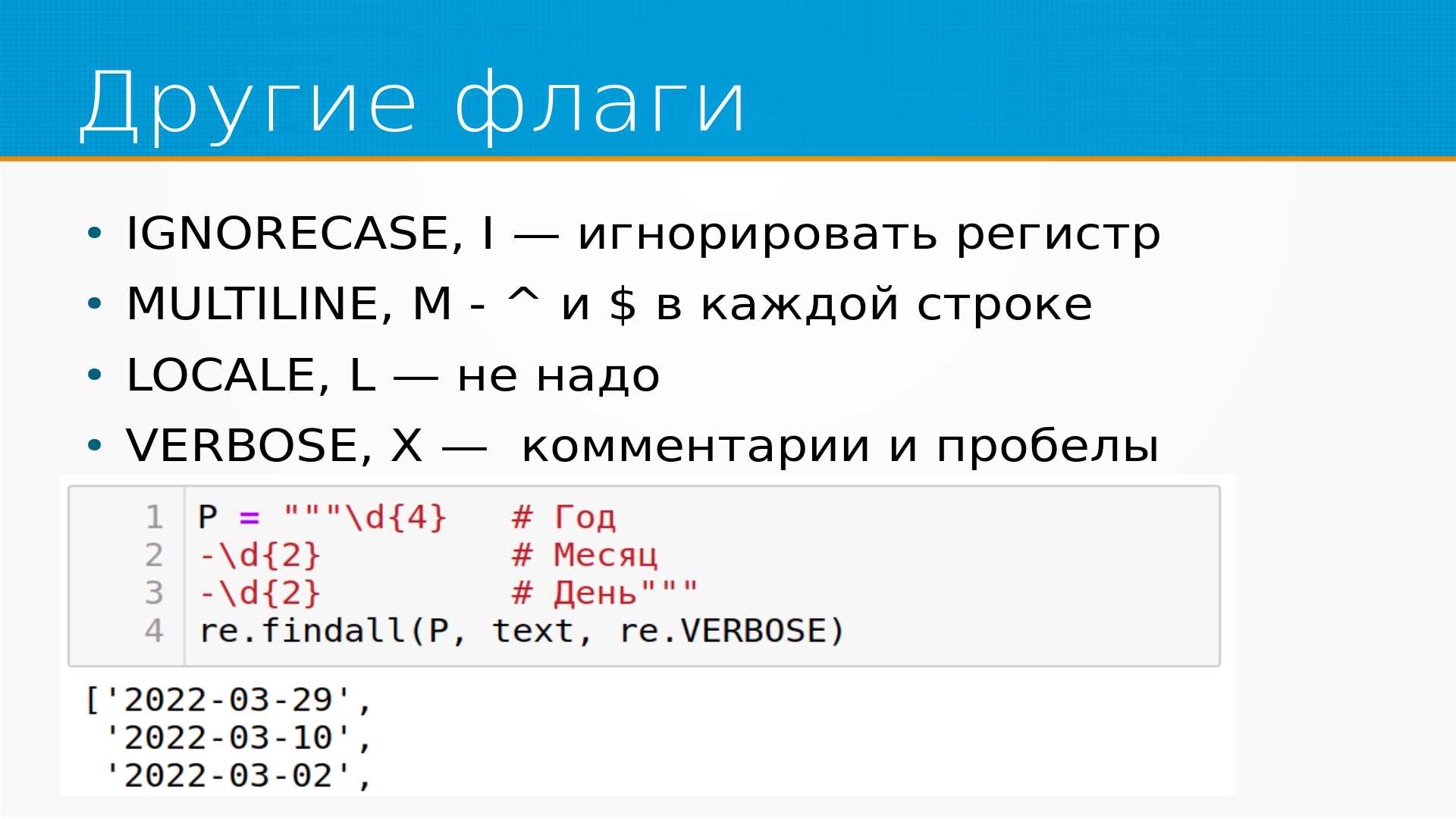Click the bullet dot before MULTILINE

click(94, 305)
